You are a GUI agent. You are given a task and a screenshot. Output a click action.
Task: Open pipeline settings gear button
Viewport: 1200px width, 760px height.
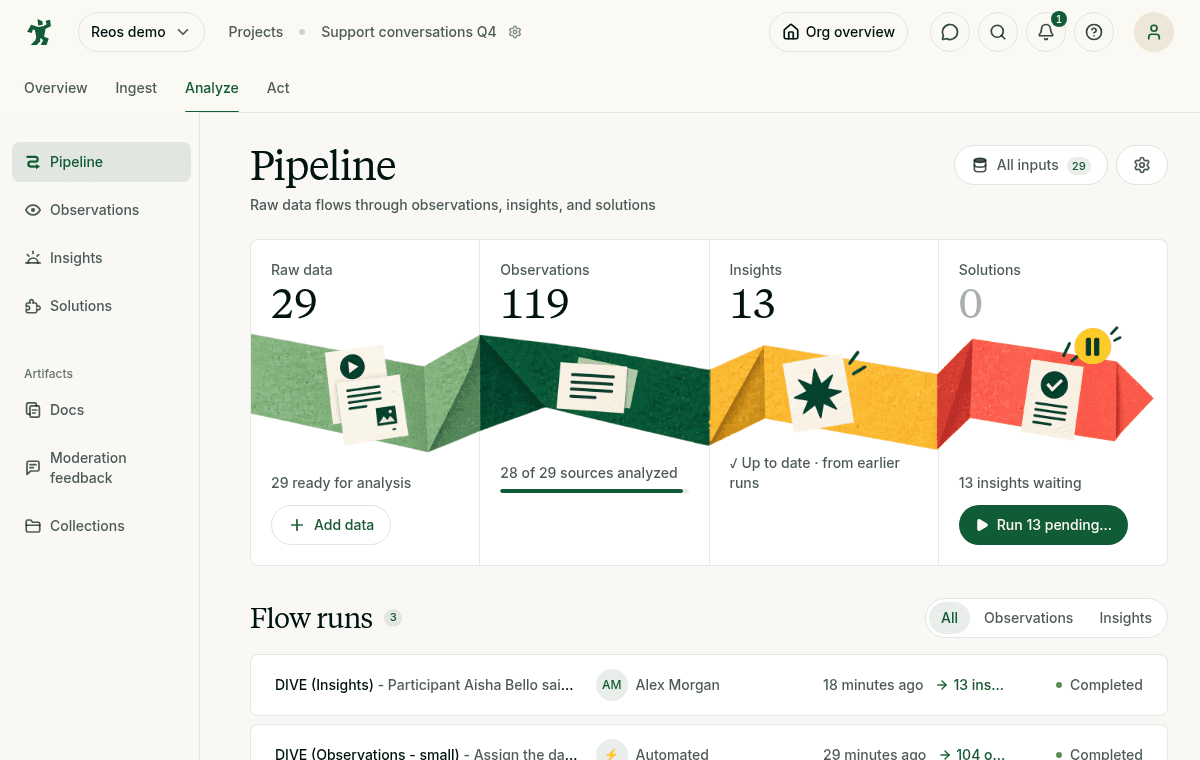(x=1142, y=165)
